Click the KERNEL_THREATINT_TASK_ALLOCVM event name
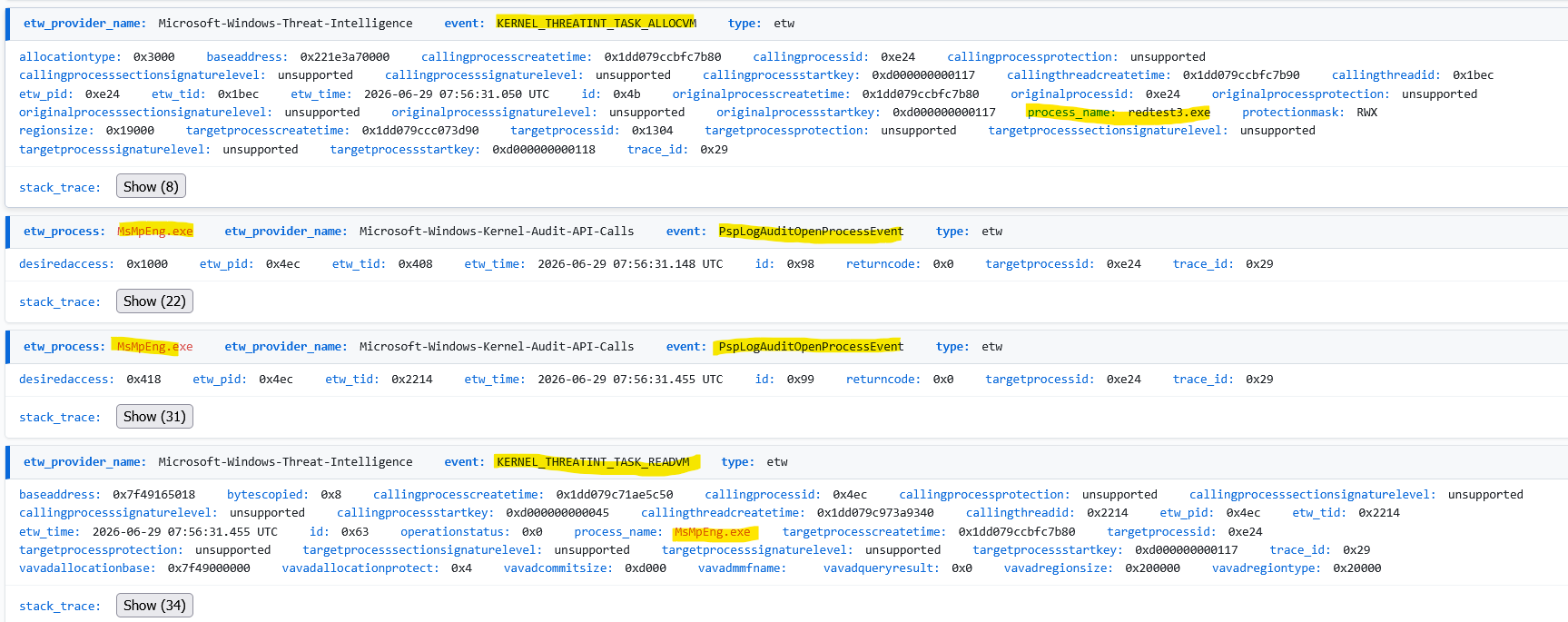The width and height of the screenshot is (1568, 622). [597, 23]
